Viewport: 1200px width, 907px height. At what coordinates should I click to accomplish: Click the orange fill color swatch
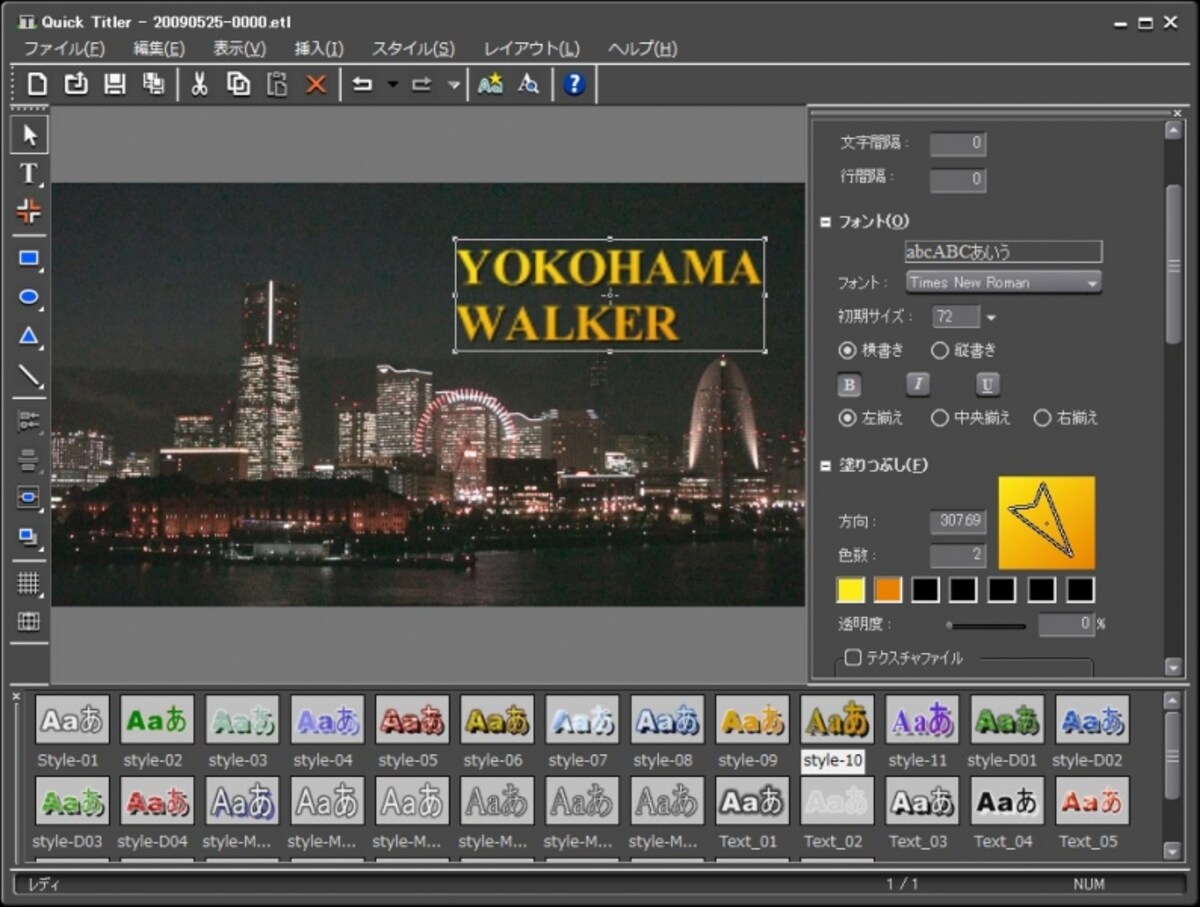point(888,590)
